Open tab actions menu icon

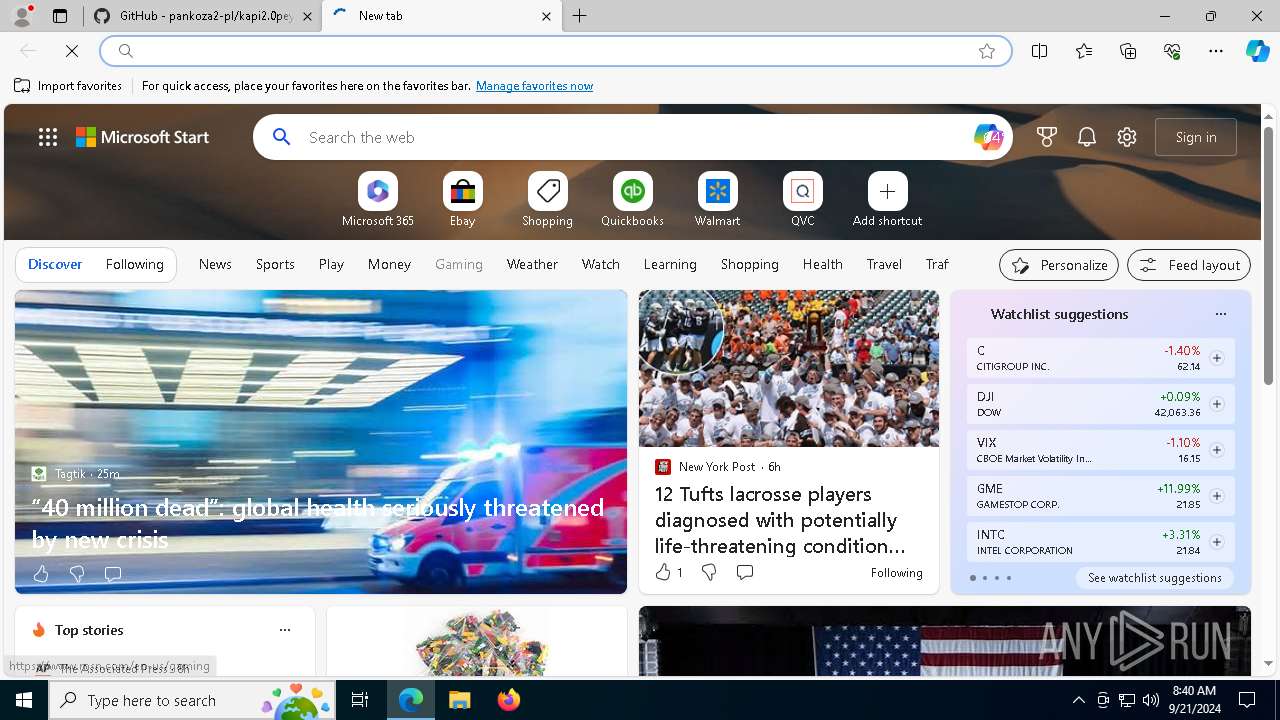(x=60, y=16)
